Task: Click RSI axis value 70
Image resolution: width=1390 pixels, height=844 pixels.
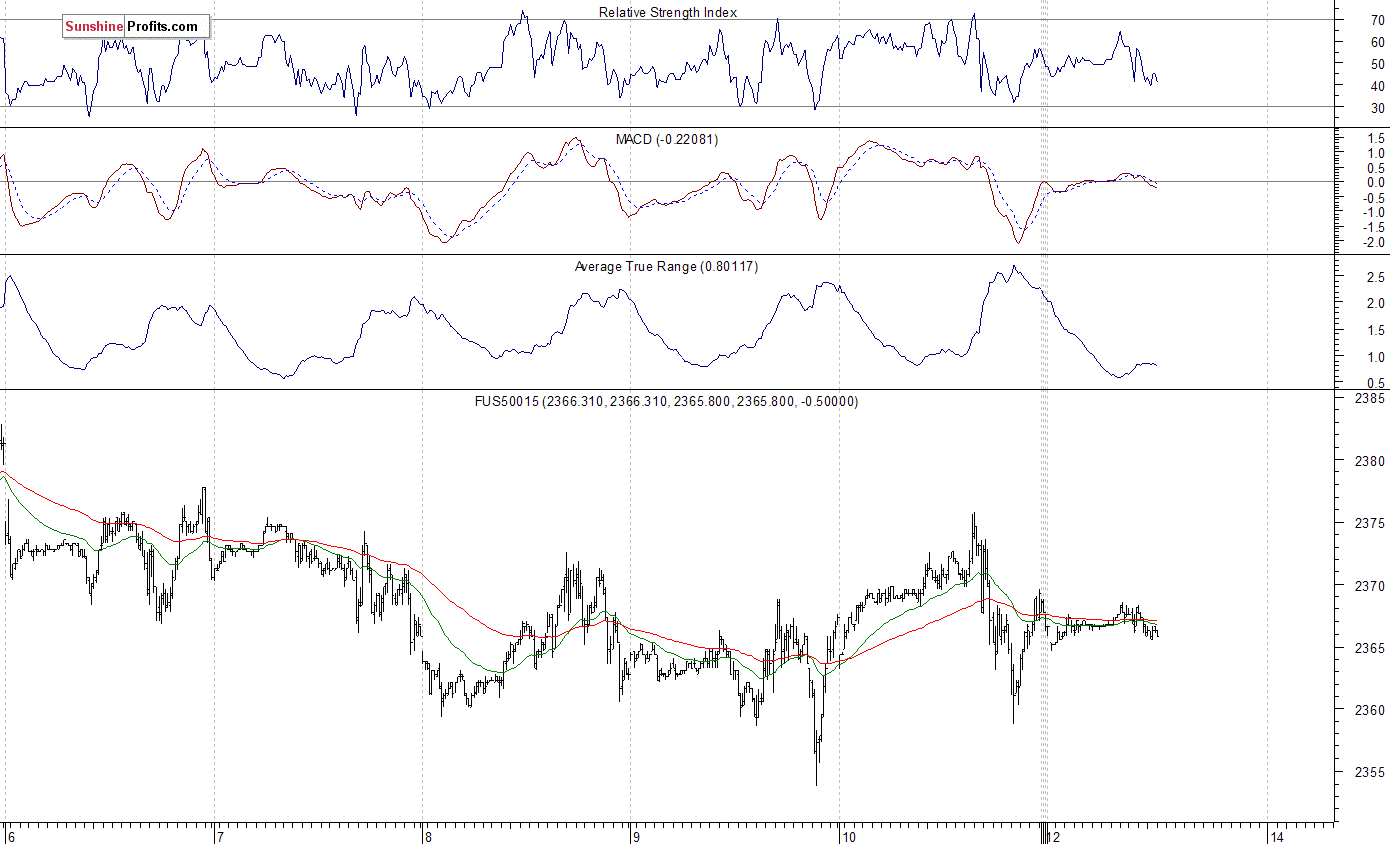Action: (x=1377, y=20)
